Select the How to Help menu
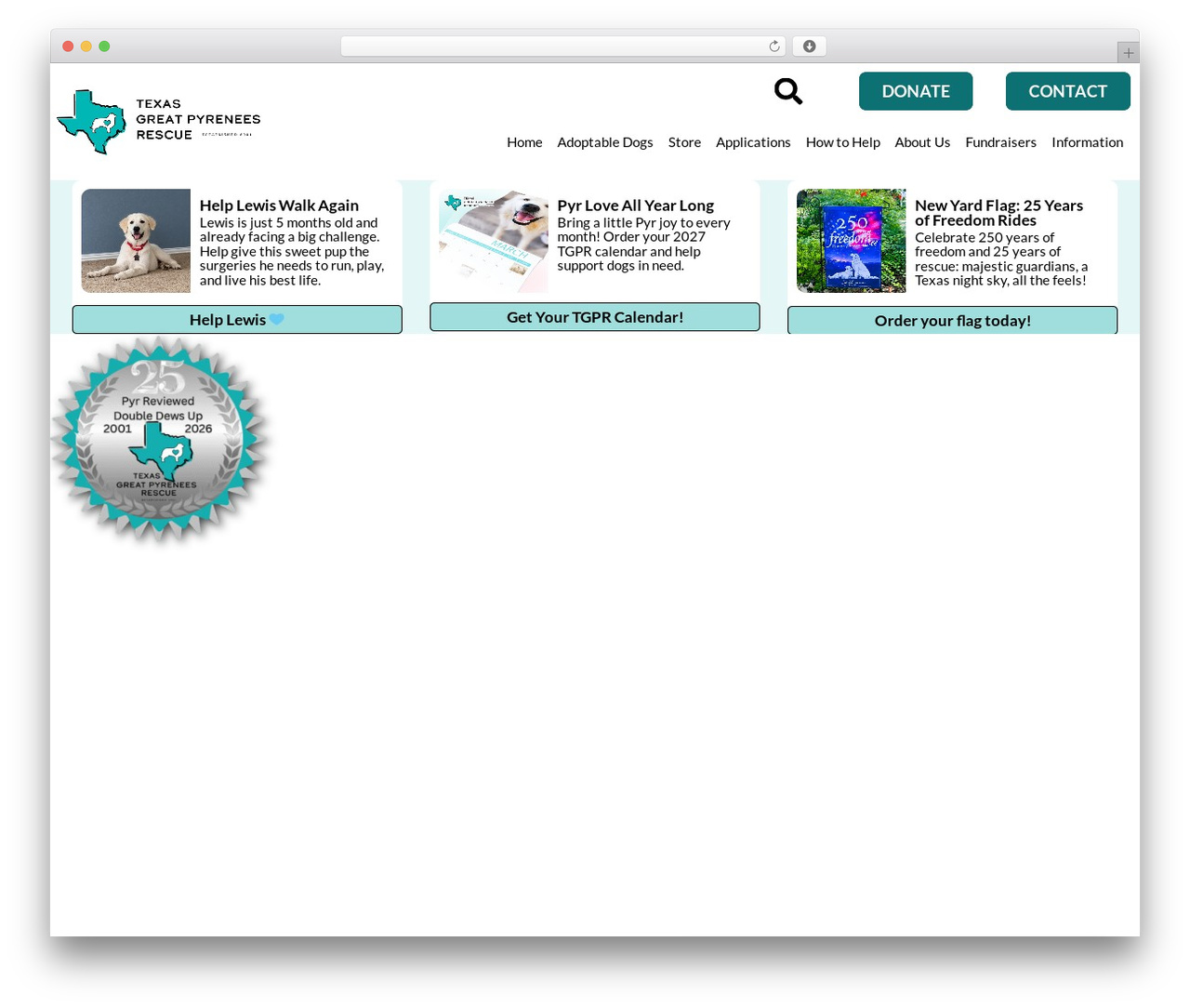 843,142
